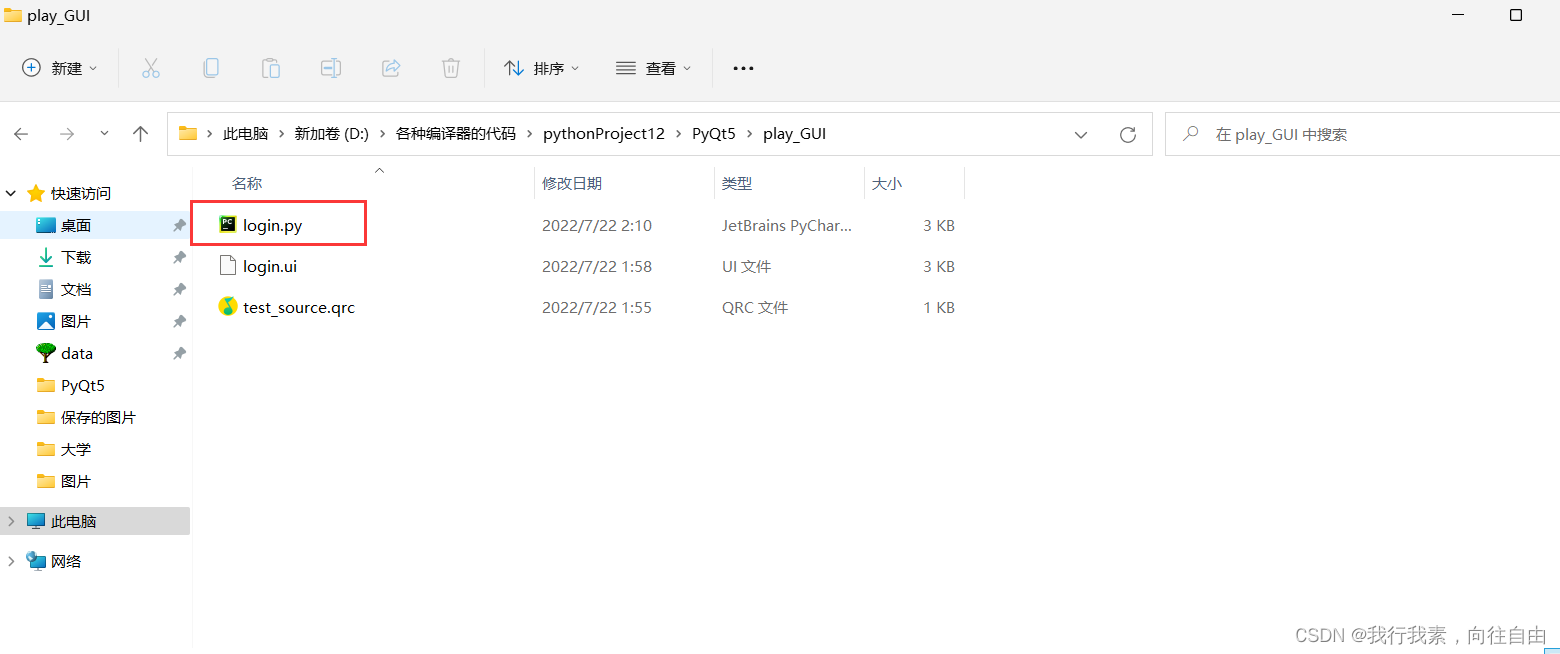This screenshot has height=654, width=1560.
Task: Expand the 此电脑 tree item
Action: [x=10, y=520]
